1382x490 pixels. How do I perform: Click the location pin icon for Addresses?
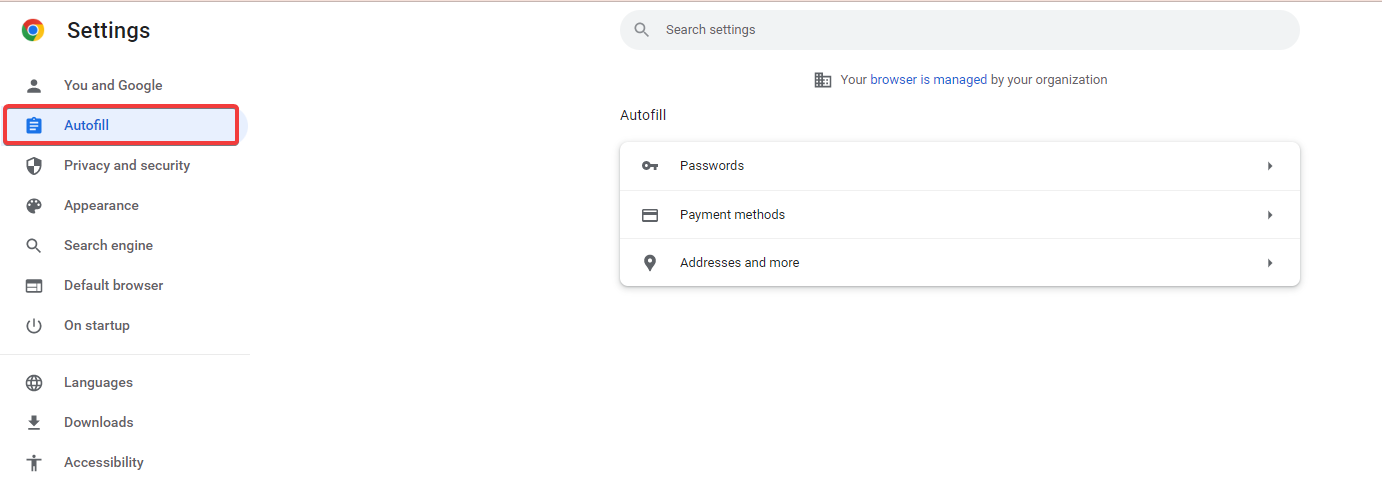click(650, 263)
